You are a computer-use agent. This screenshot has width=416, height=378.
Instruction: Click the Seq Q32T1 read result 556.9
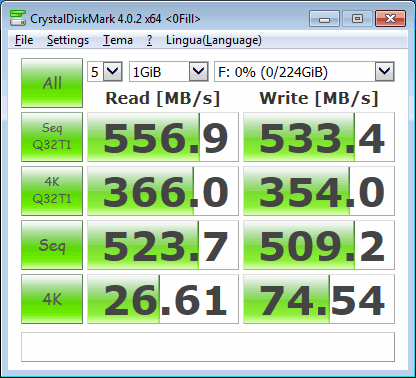(163, 137)
